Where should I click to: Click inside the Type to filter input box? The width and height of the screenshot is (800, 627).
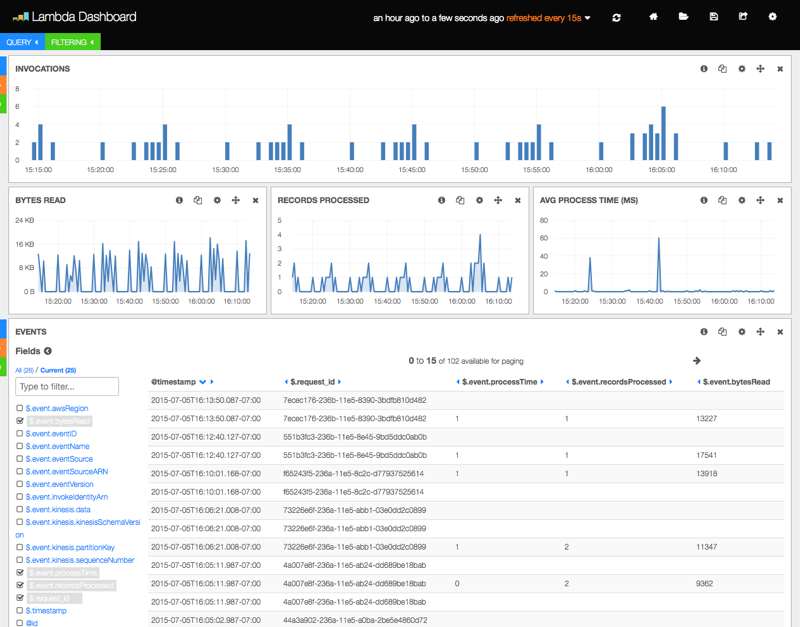(68, 386)
